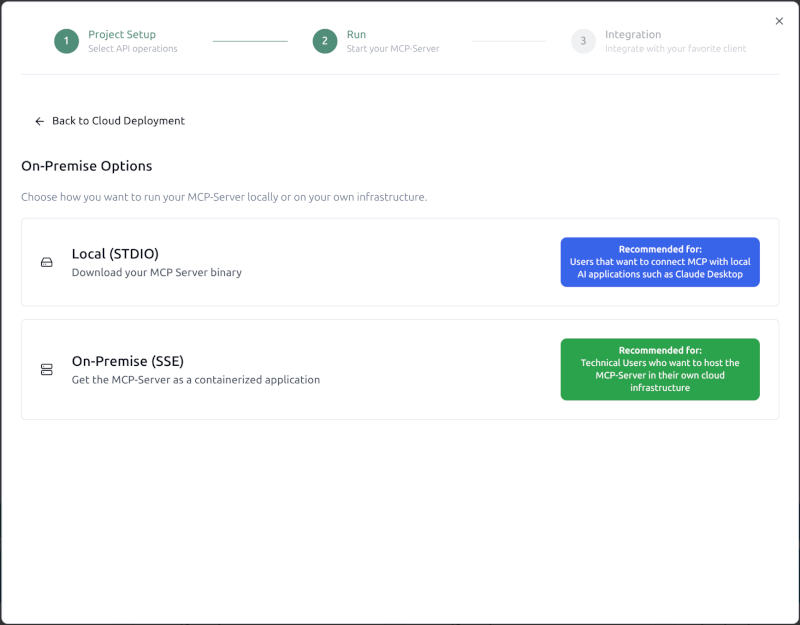Choose the Local (STDIO) option title
This screenshot has height=625, width=800.
click(115, 254)
